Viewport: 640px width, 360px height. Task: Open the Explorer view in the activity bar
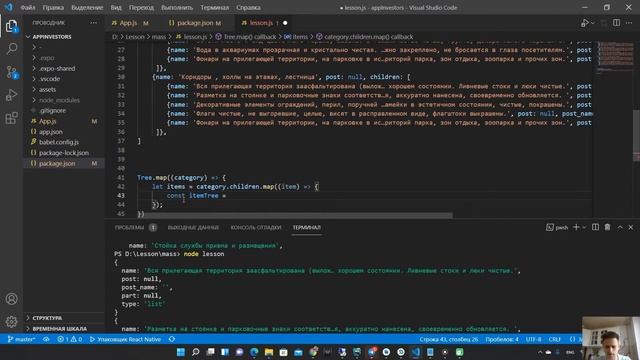coord(11,27)
